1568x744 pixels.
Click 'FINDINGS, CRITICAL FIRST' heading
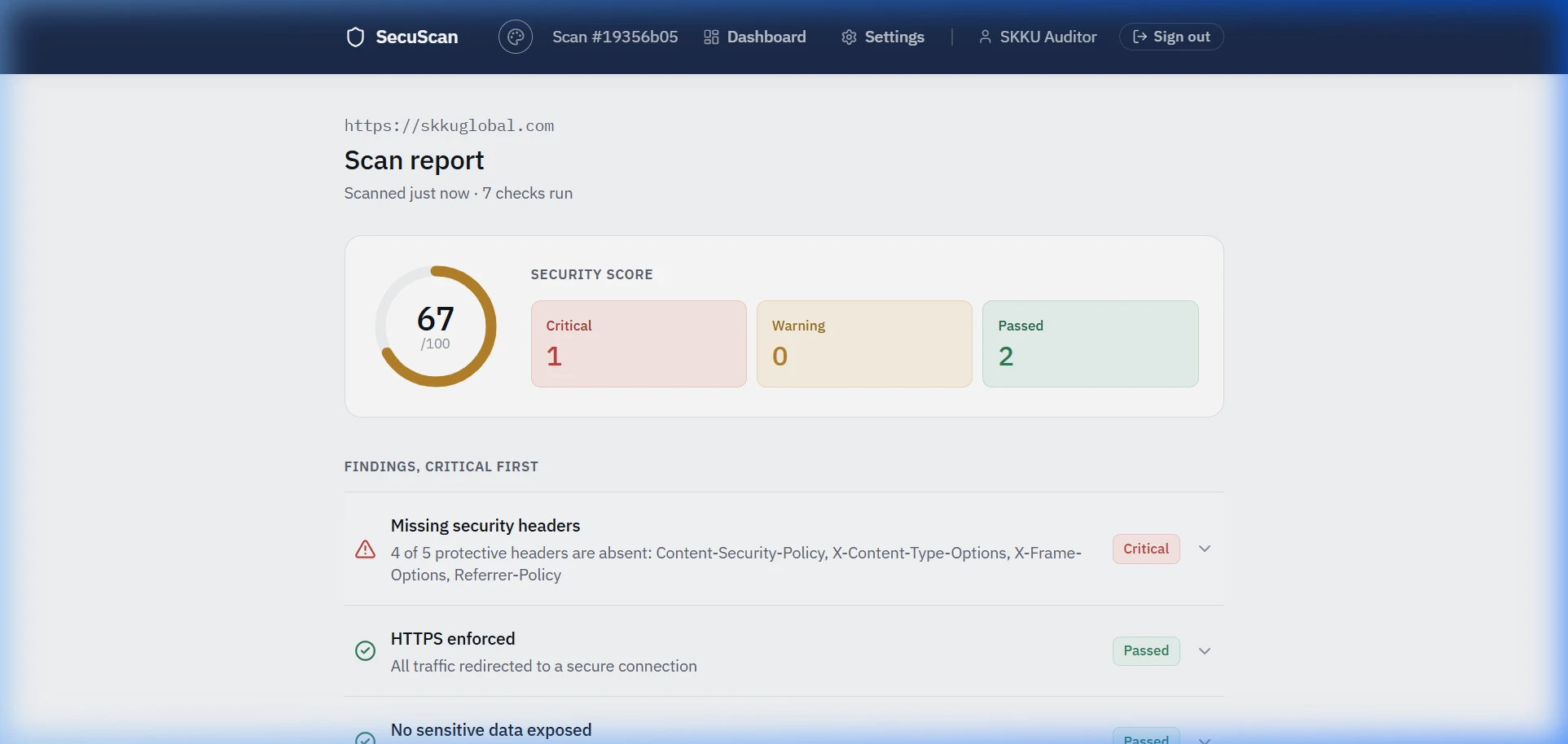click(x=441, y=466)
